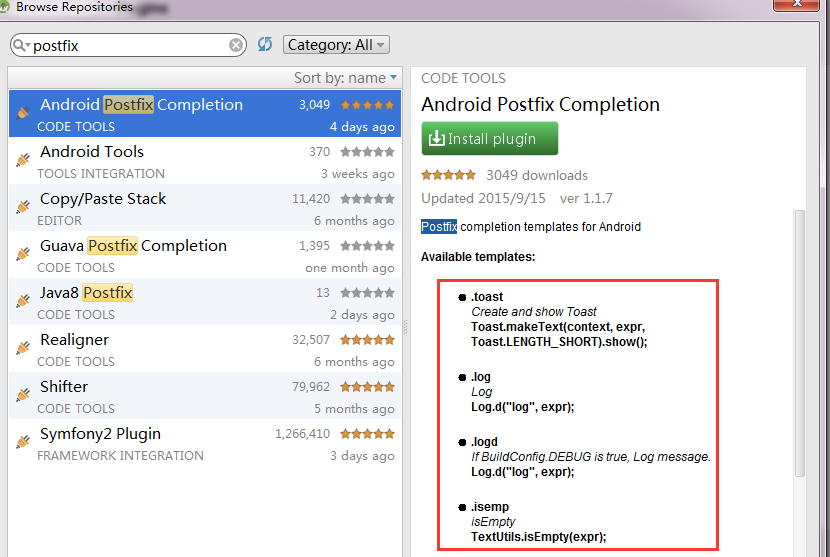Click the Symfony2 Plugin plug icon
This screenshot has height=557, width=830.
23,442
